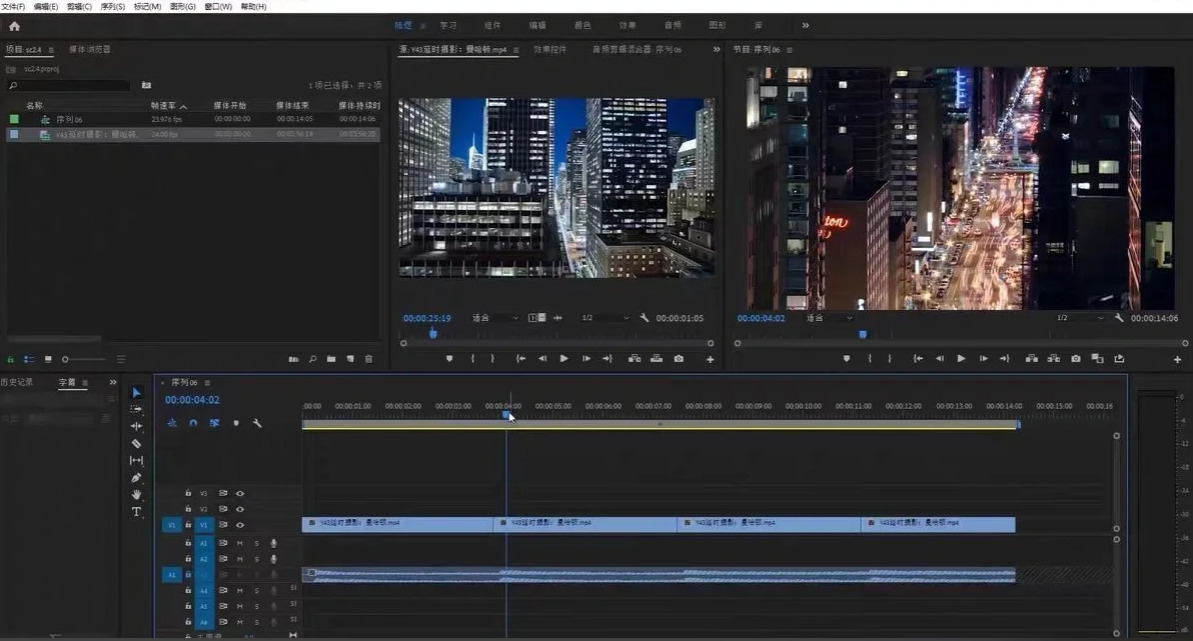Export frame from the Source monitor
Viewport: 1193px width, 641px height.
click(x=679, y=359)
